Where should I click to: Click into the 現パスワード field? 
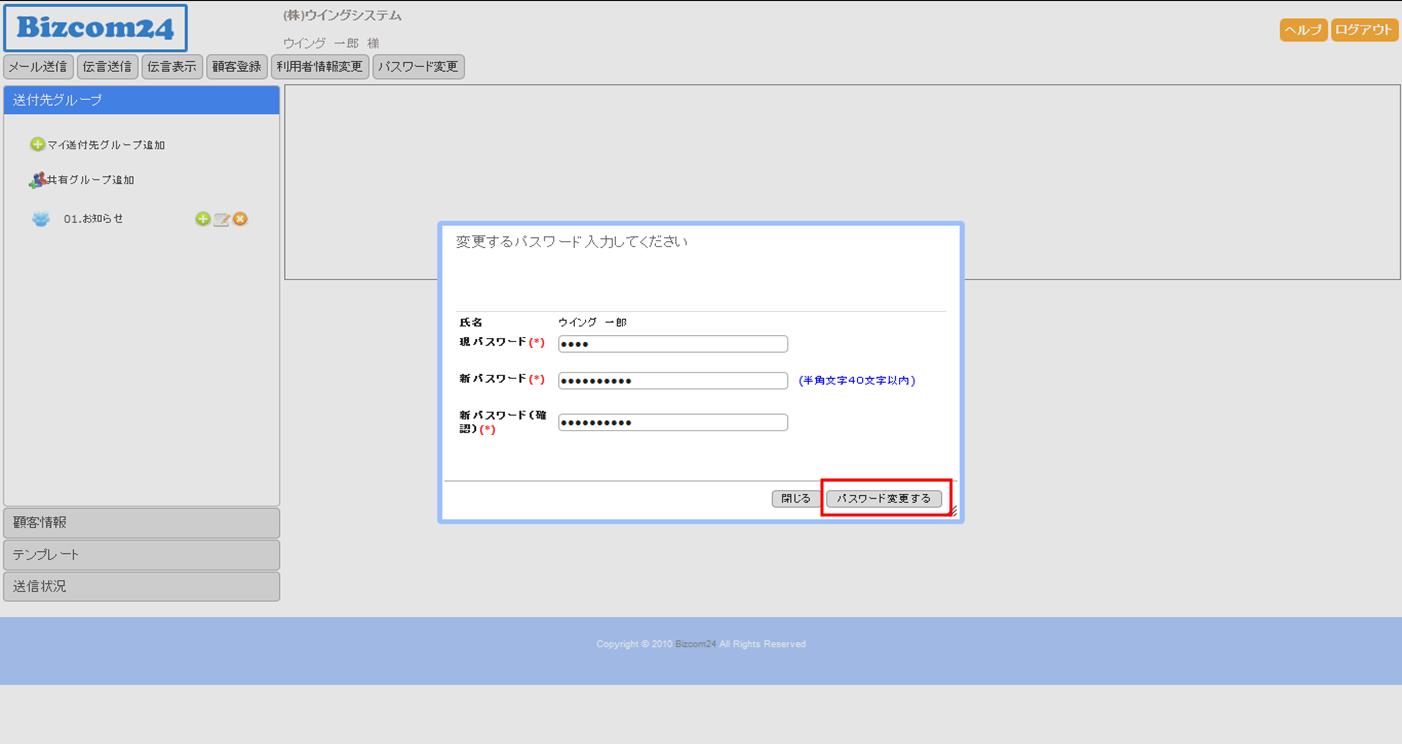(x=672, y=344)
